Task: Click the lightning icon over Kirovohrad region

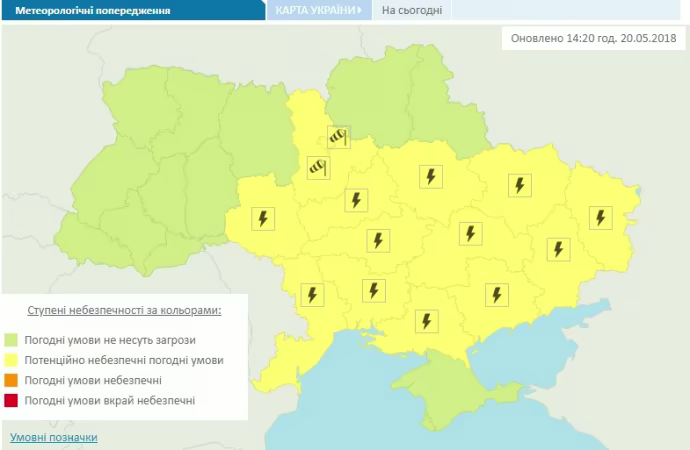Action: point(377,240)
